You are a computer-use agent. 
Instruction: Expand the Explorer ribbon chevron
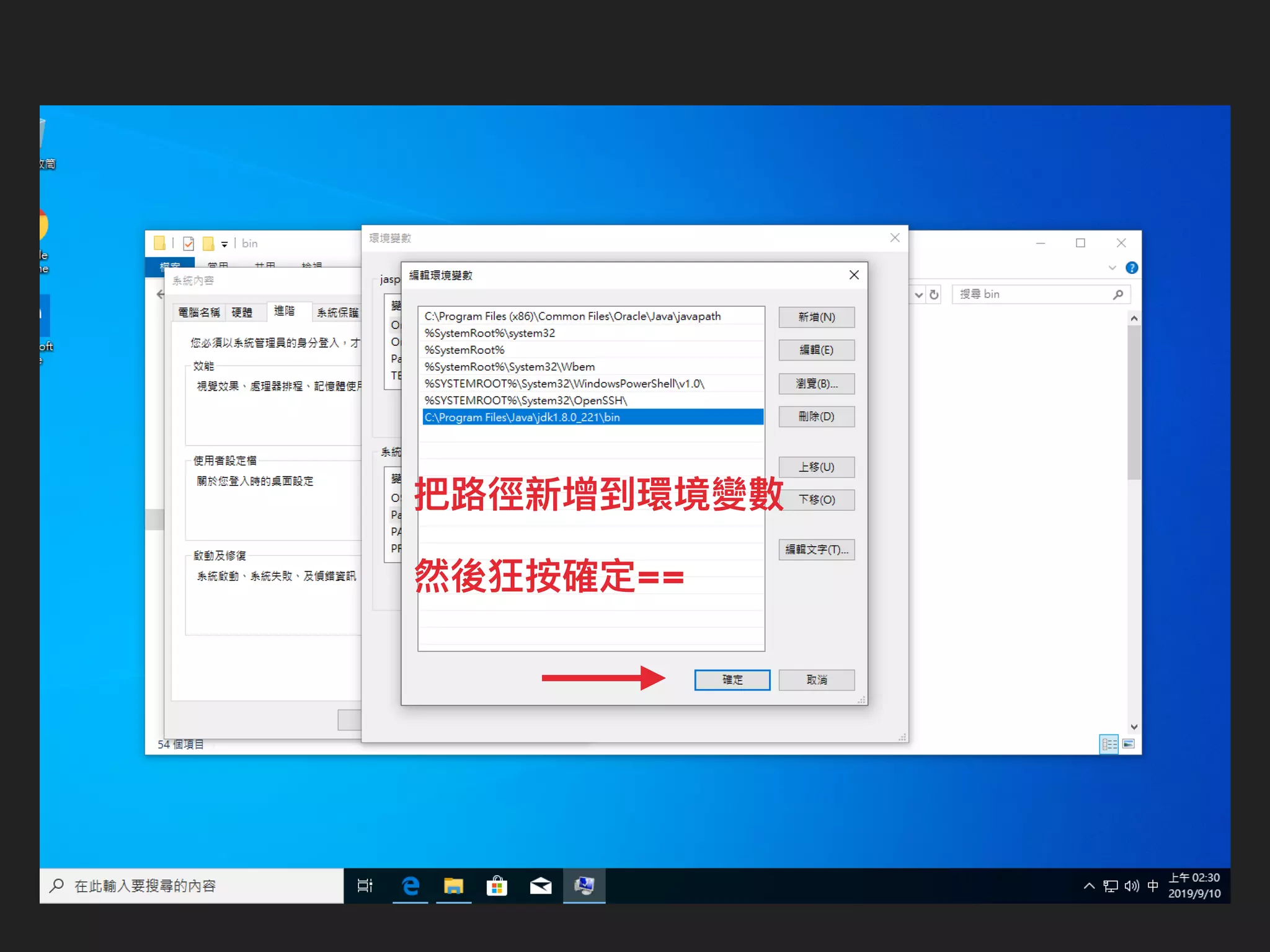point(1112,268)
